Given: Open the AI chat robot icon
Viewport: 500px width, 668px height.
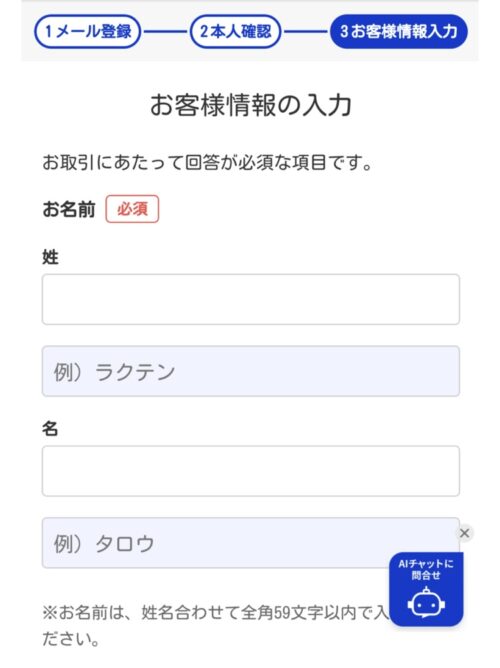Looking at the screenshot, I should click(426, 602).
